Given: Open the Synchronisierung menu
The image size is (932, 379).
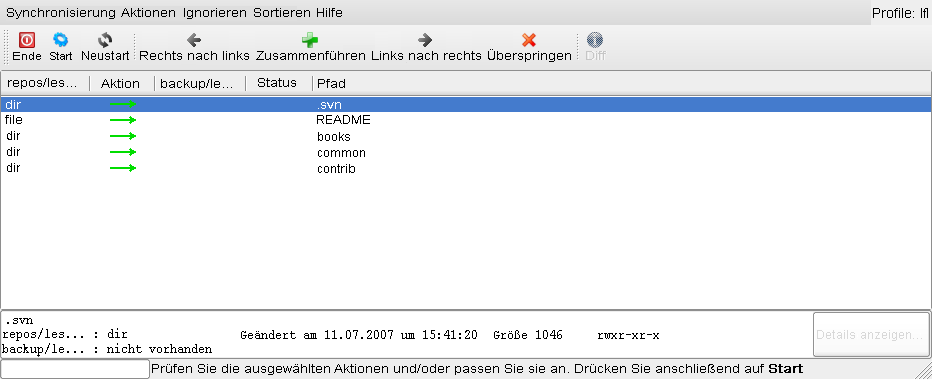Looking at the screenshot, I should (x=61, y=12).
